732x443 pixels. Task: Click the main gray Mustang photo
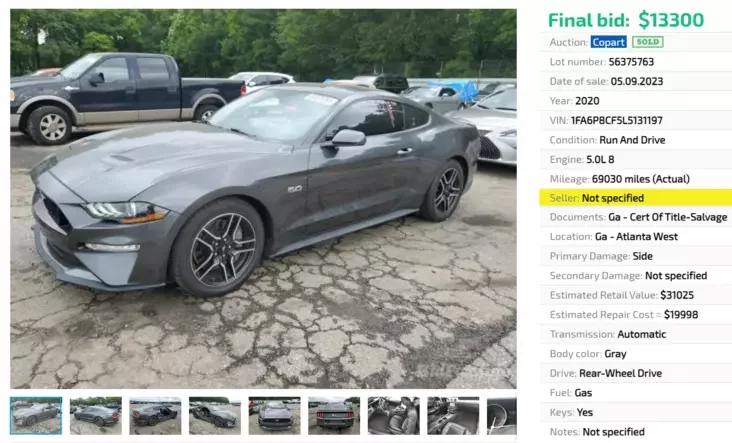tap(263, 199)
